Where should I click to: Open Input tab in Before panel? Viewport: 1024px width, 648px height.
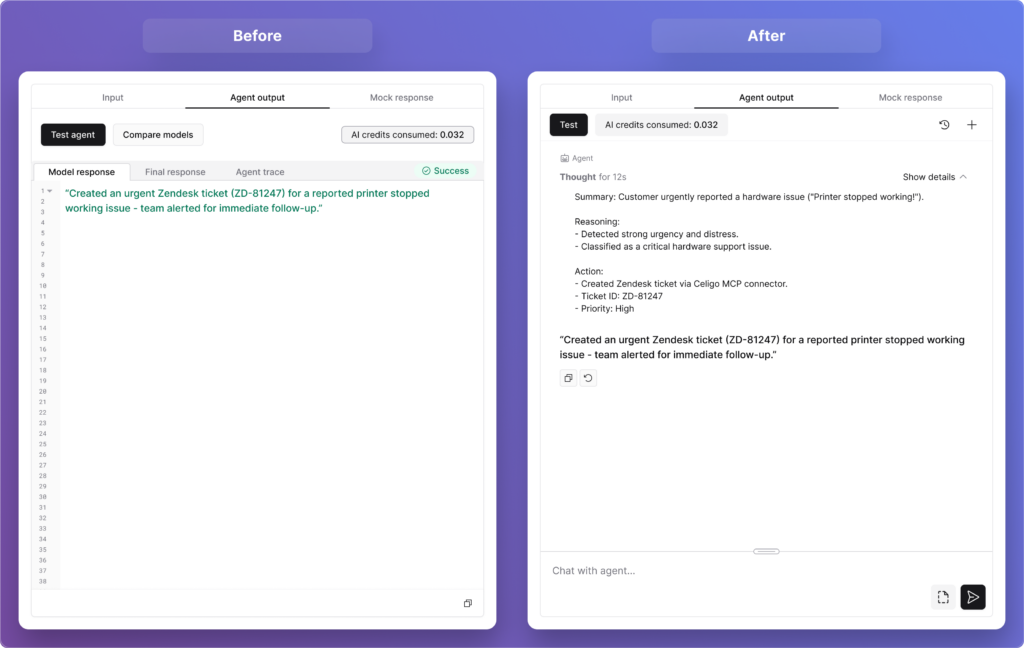[113, 98]
